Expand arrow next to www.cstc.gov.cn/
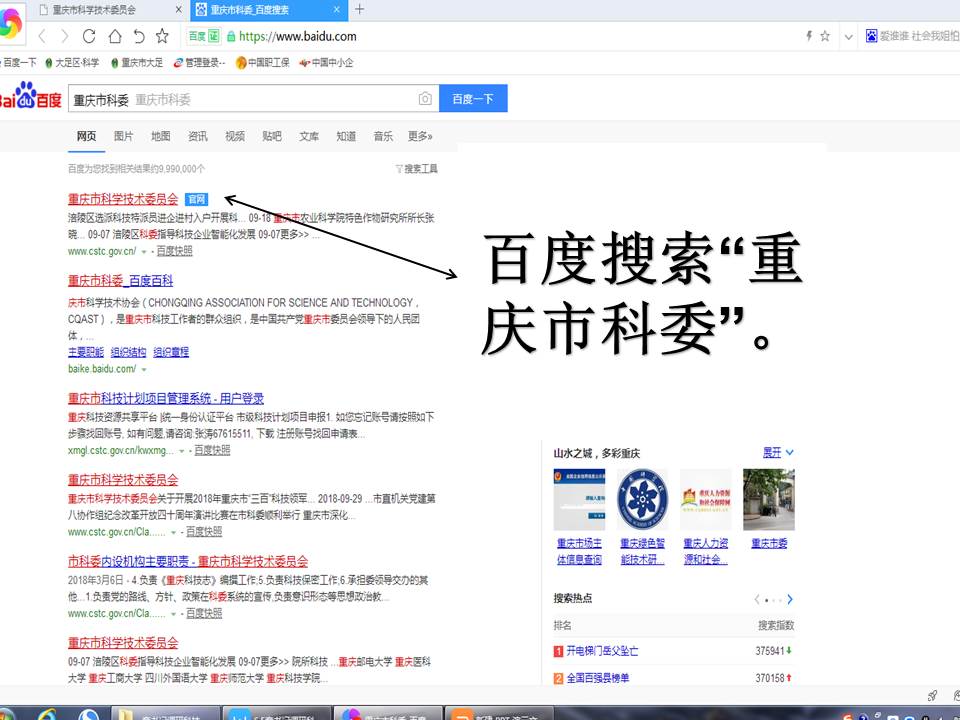The width and height of the screenshot is (960, 720). (x=144, y=252)
